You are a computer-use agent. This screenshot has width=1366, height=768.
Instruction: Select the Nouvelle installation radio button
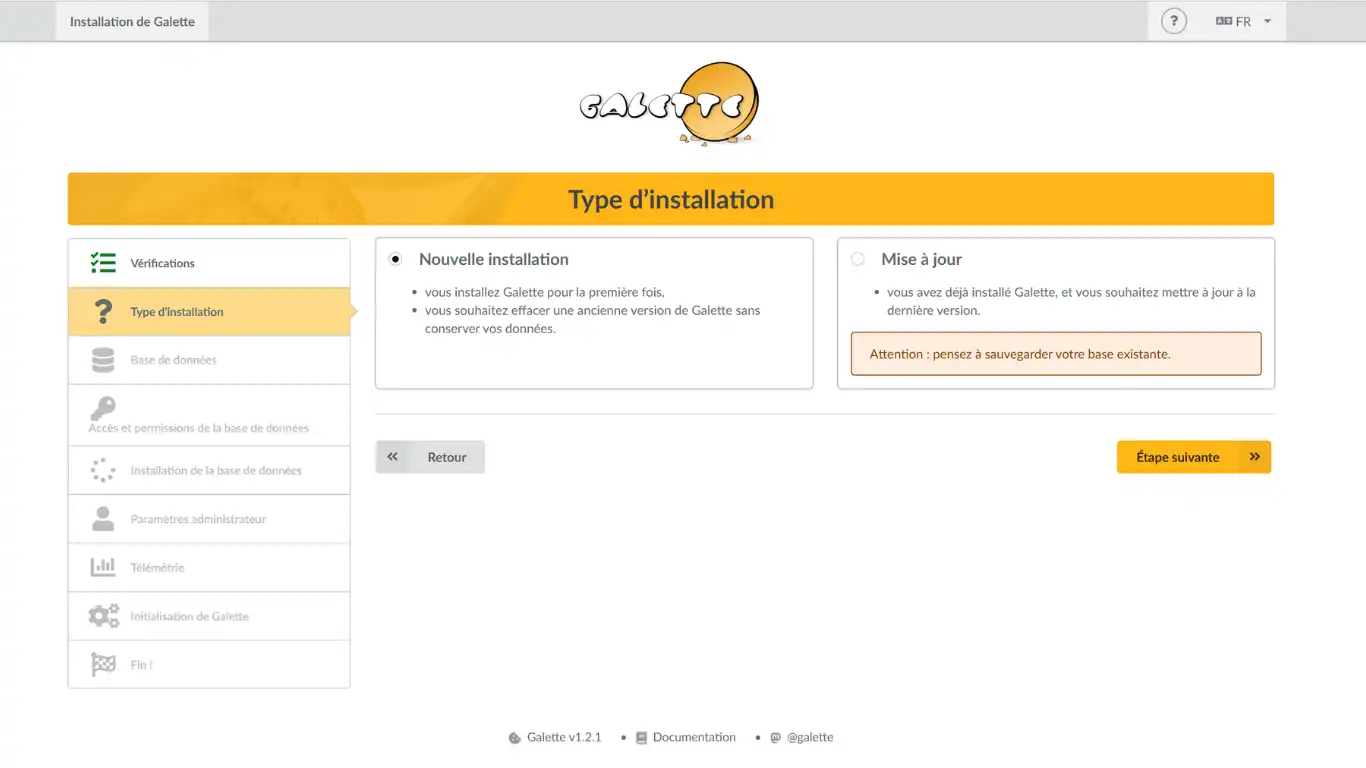tap(396, 259)
